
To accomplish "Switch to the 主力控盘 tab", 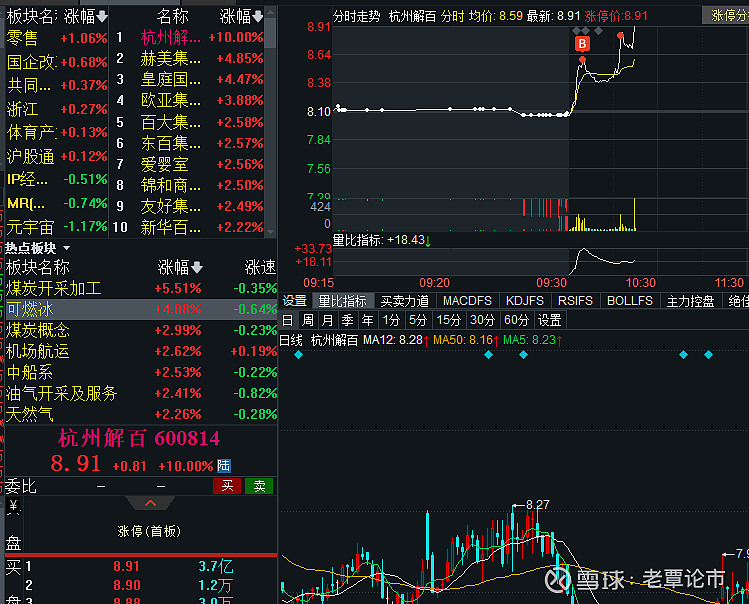I will [690, 301].
